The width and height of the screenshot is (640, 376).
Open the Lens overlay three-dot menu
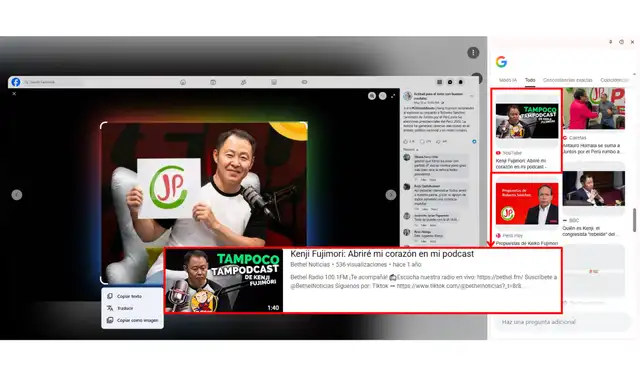point(473,53)
